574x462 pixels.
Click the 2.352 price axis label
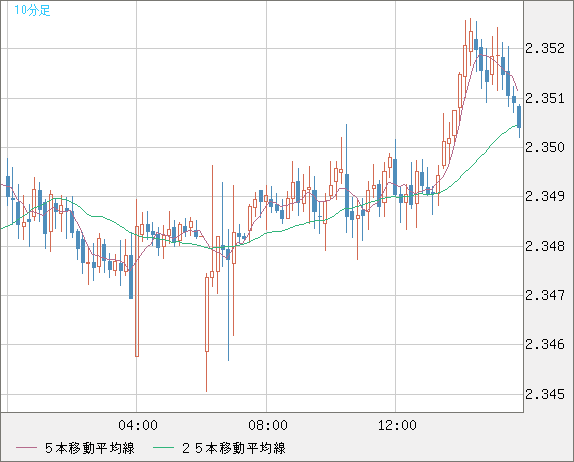[545, 48]
